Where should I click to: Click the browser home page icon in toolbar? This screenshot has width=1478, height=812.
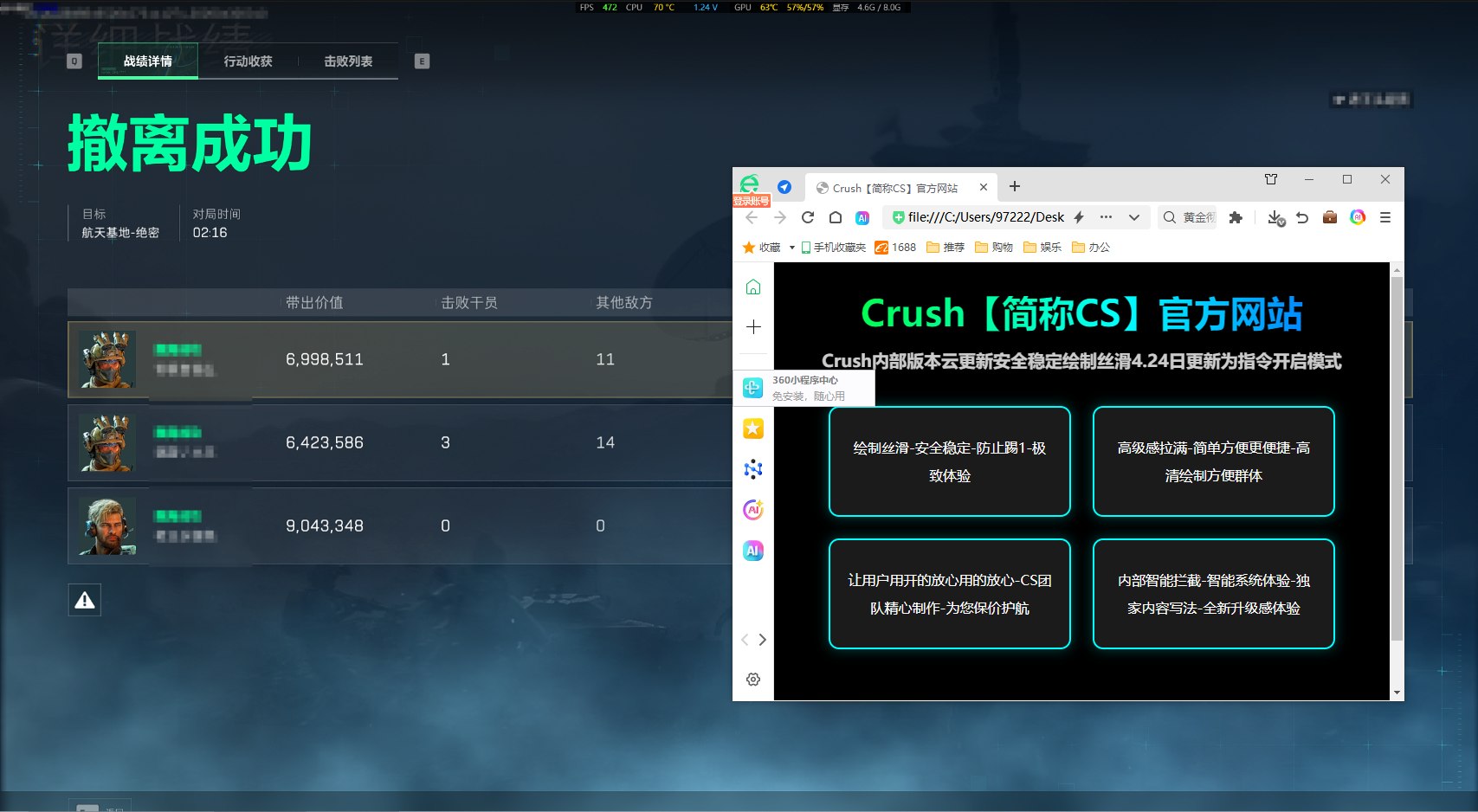(836, 217)
